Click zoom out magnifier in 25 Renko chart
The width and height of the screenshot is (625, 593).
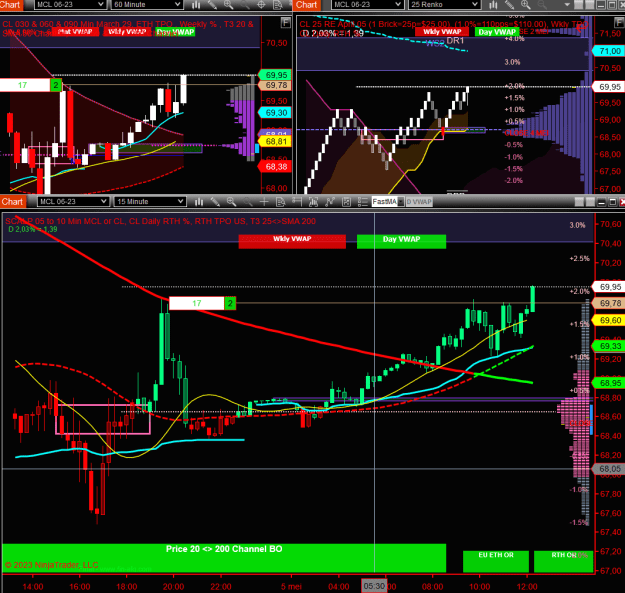[542, 5]
